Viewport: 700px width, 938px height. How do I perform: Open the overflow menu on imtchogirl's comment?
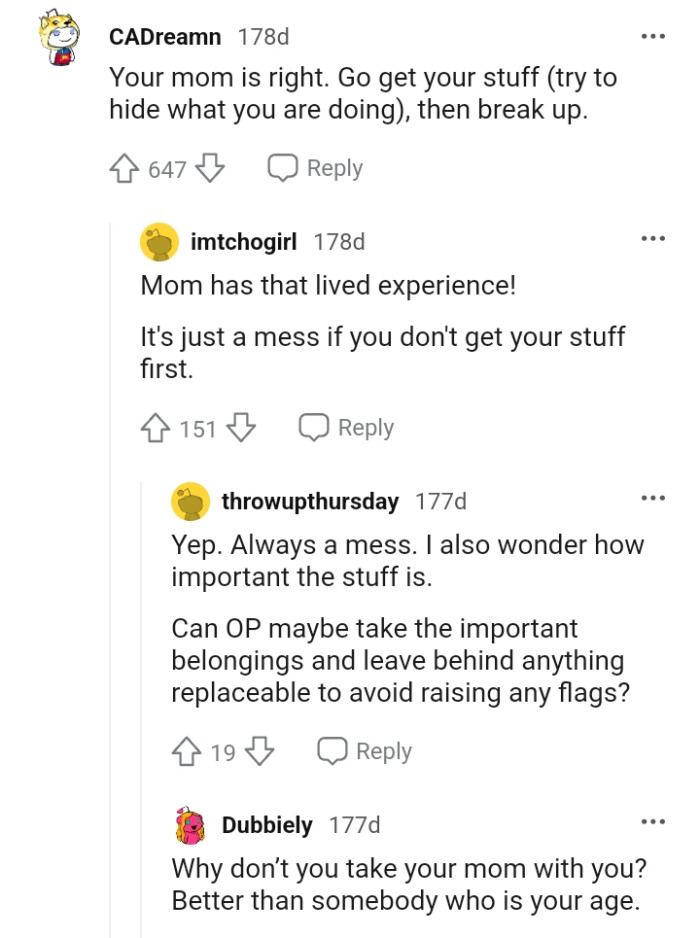652,237
